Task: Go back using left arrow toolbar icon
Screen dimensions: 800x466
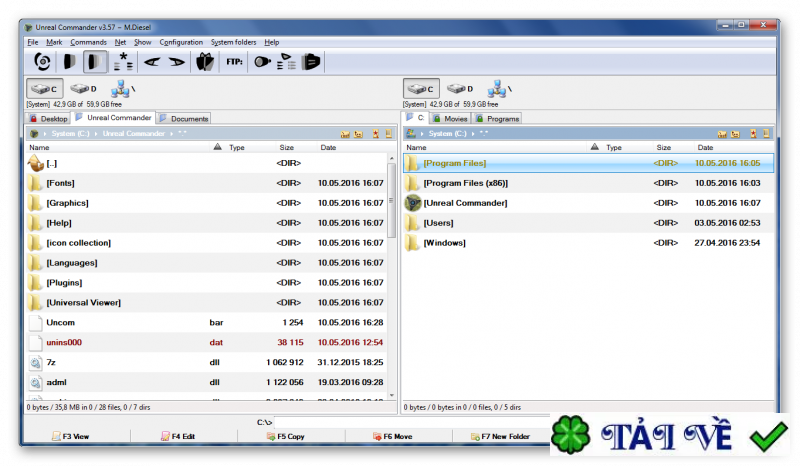Action: 152,62
